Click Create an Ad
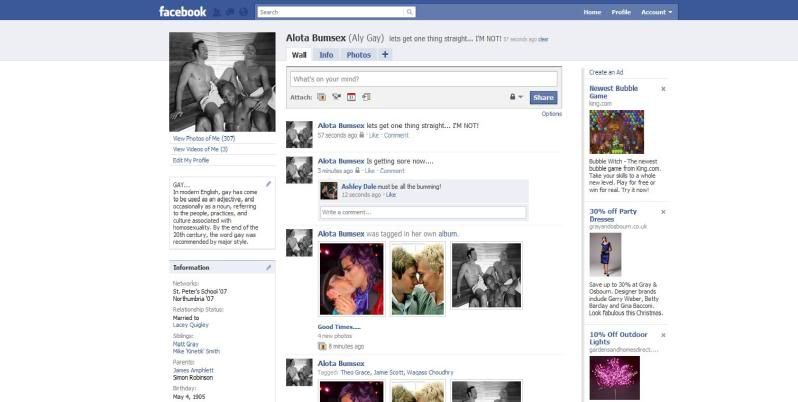The height and width of the screenshot is (402, 798). tap(606, 72)
